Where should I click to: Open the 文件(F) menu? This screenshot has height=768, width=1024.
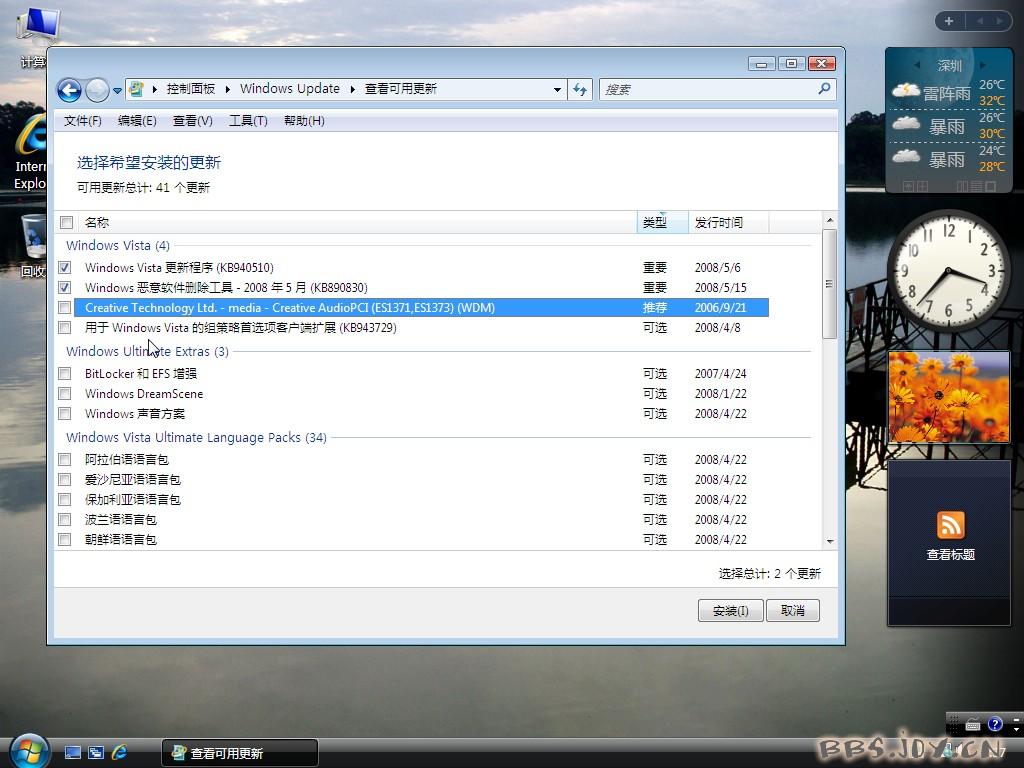click(x=83, y=121)
